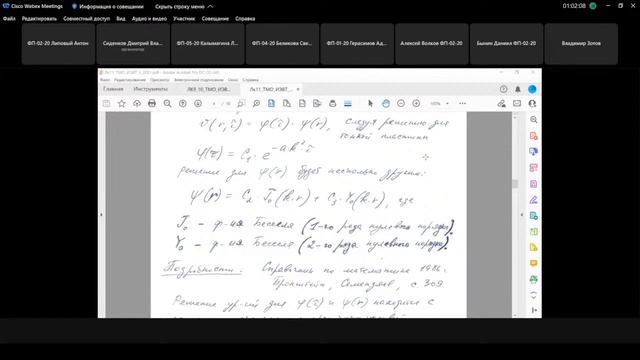Viewport: 640px width, 360px height.
Task: Open the red PDF tool in right pane
Action: pyautogui.click(x=533, y=136)
